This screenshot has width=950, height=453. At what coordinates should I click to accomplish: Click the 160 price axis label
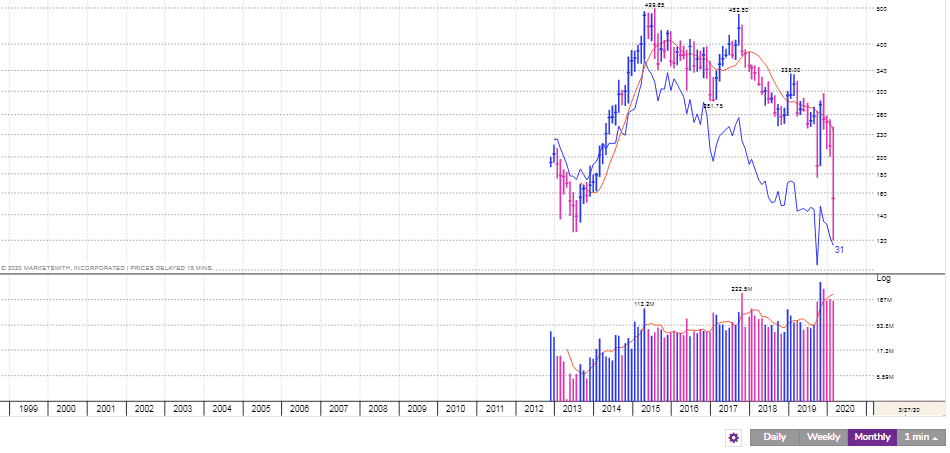[882, 194]
